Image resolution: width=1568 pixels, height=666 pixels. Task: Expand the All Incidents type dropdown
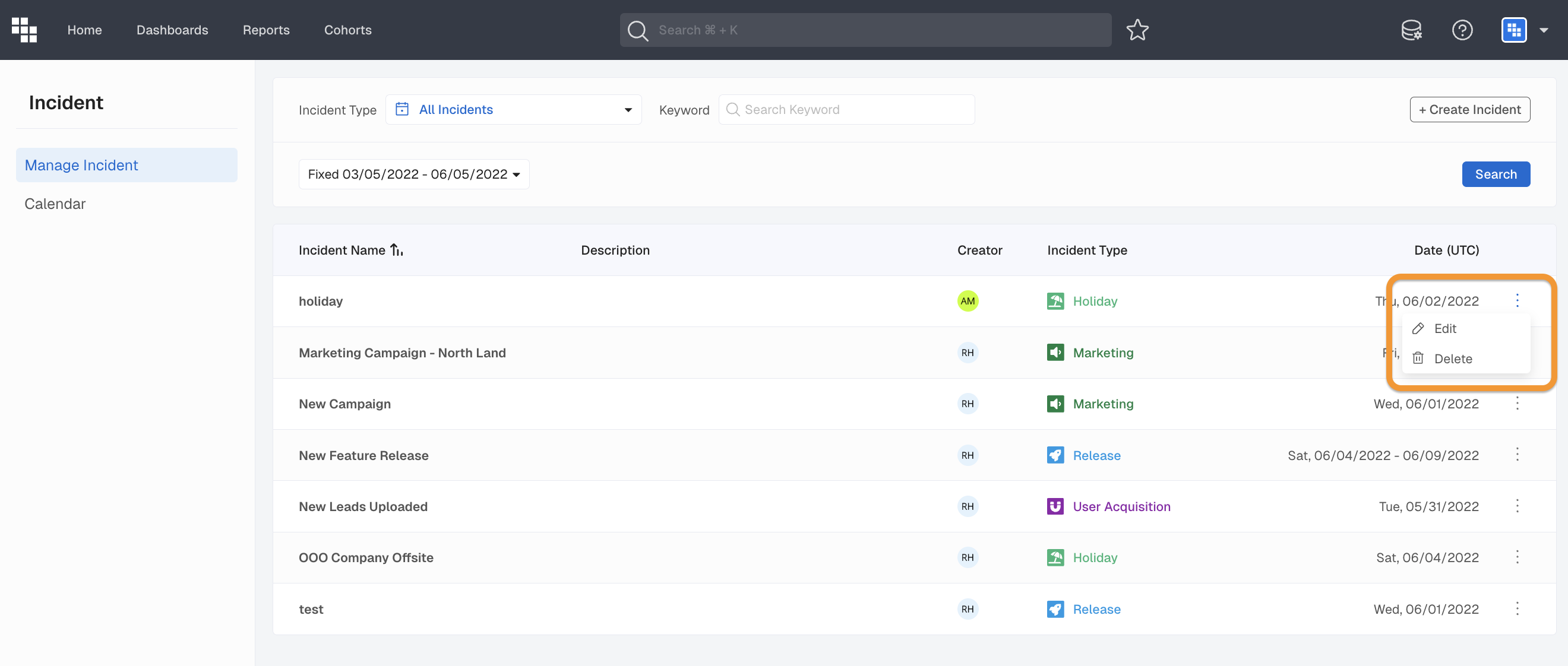[513, 109]
